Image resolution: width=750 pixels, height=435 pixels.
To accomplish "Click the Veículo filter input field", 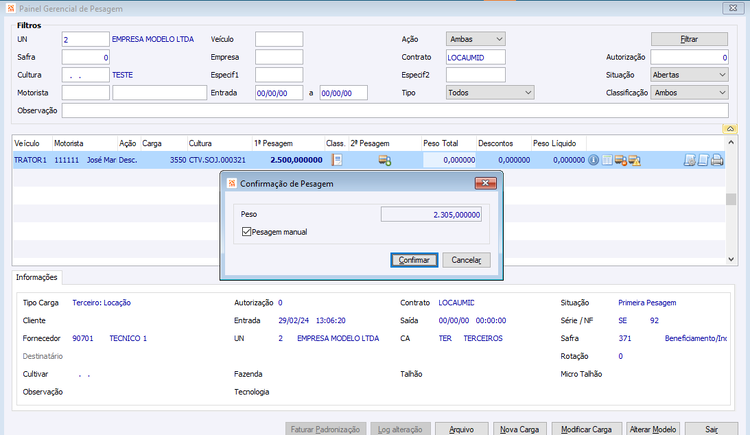I will [279, 39].
